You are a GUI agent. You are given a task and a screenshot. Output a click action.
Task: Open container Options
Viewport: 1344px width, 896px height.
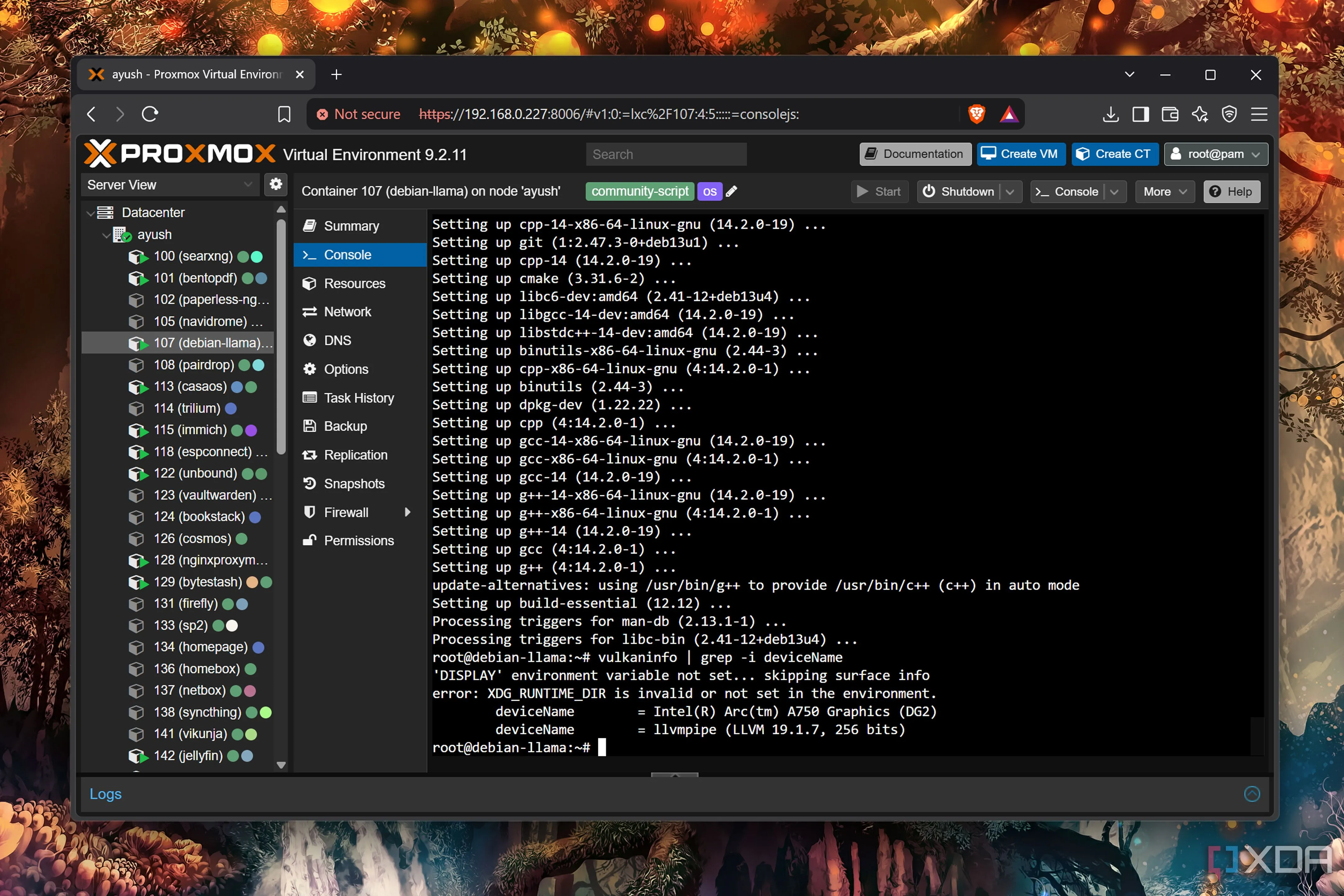pyautogui.click(x=360, y=369)
